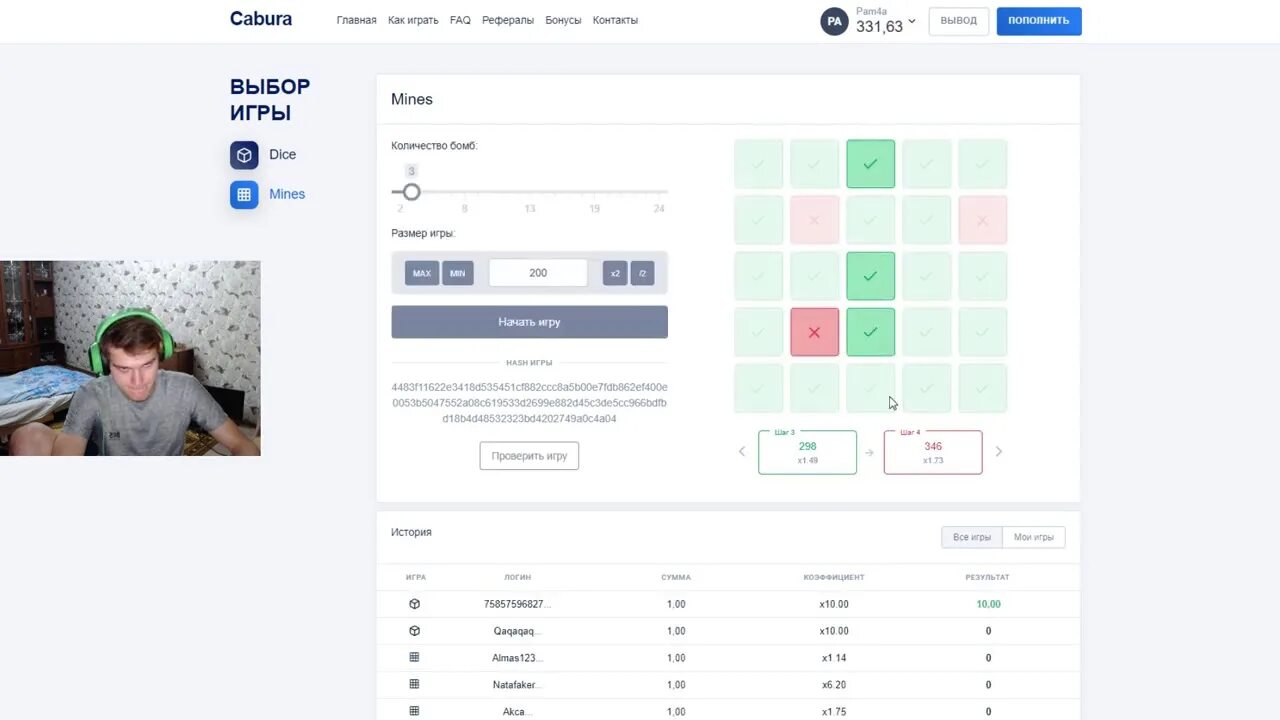Image resolution: width=1280 pixels, height=720 pixels.
Task: Click the faded red X tile in second row, second column
Action: [x=814, y=220]
